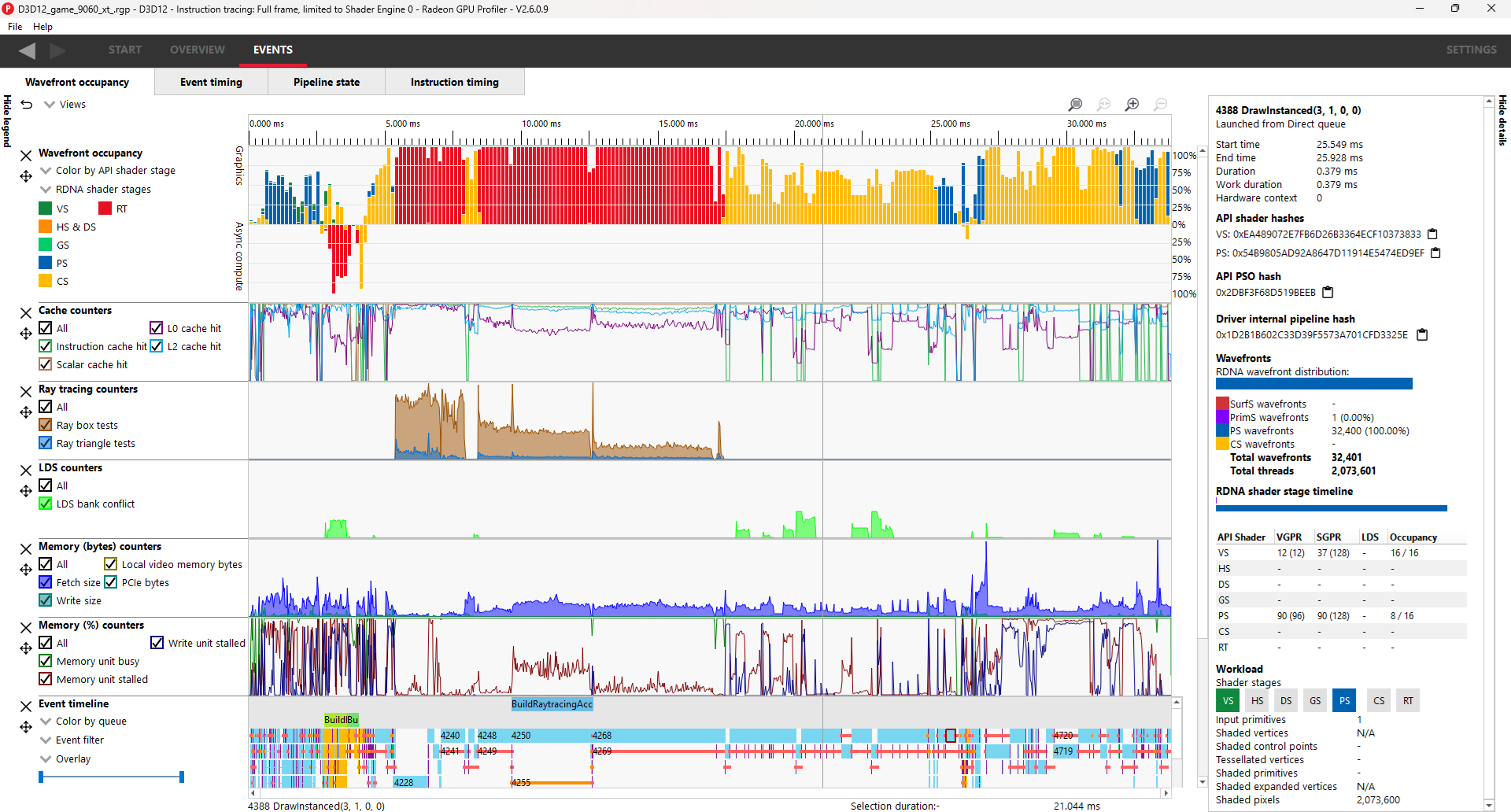This screenshot has height=812, width=1511.
Task: Disable the Ray box tests checkbox
Action: pyautogui.click(x=46, y=426)
